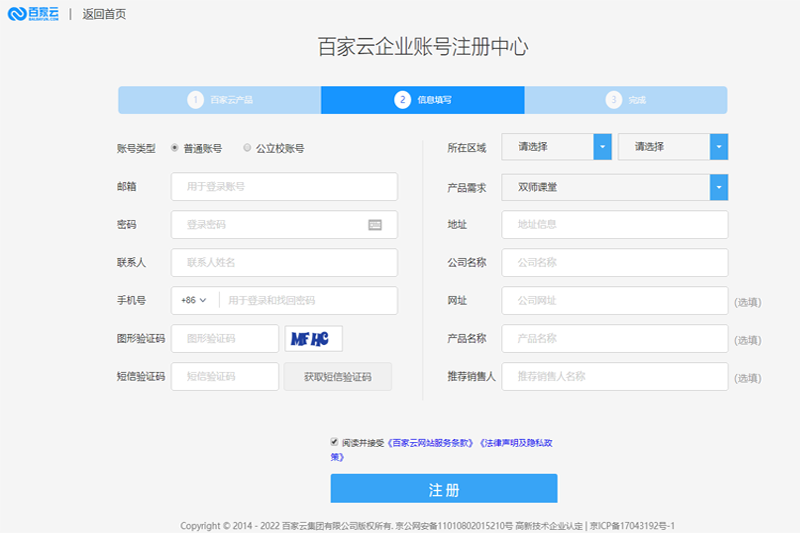Open the first 所在区域 请选择 dropdown
This screenshot has width=800, height=533.
click(557, 147)
